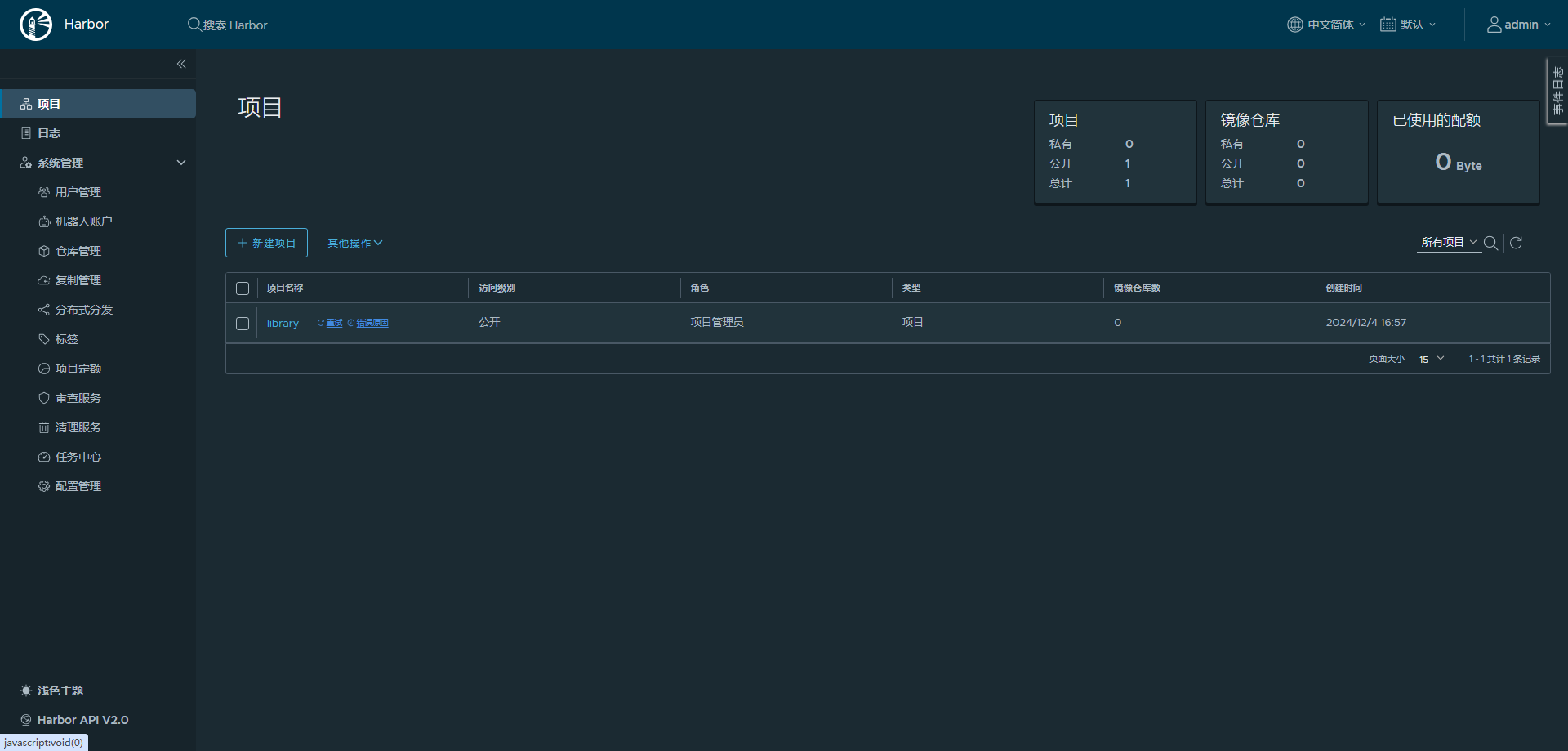Viewport: 1568px width, 751px height.
Task: Expand the 其他操作 dropdown
Action: pyautogui.click(x=354, y=243)
